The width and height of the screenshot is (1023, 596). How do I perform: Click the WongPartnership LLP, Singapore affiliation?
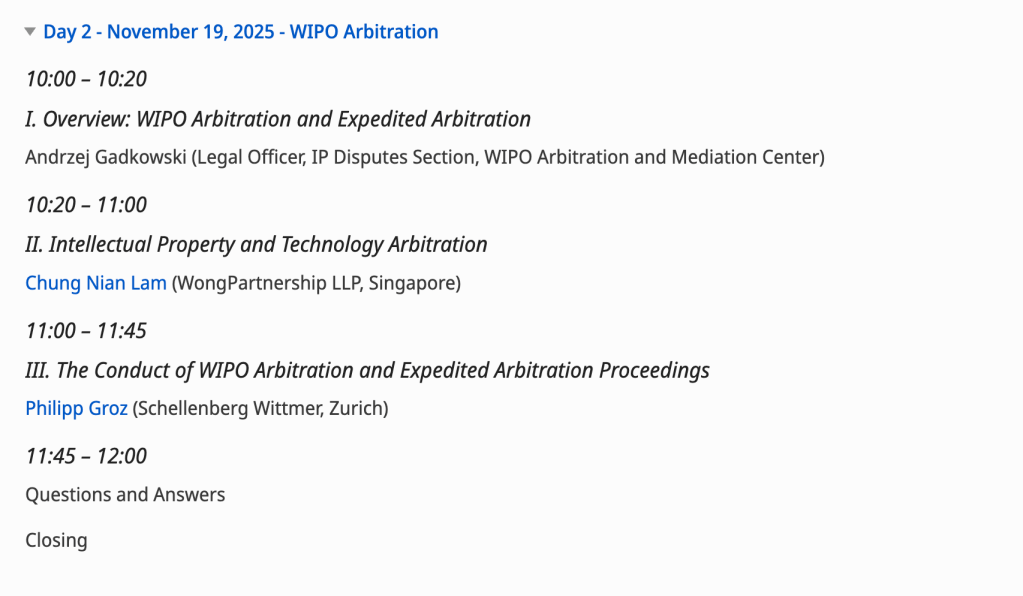tap(316, 283)
